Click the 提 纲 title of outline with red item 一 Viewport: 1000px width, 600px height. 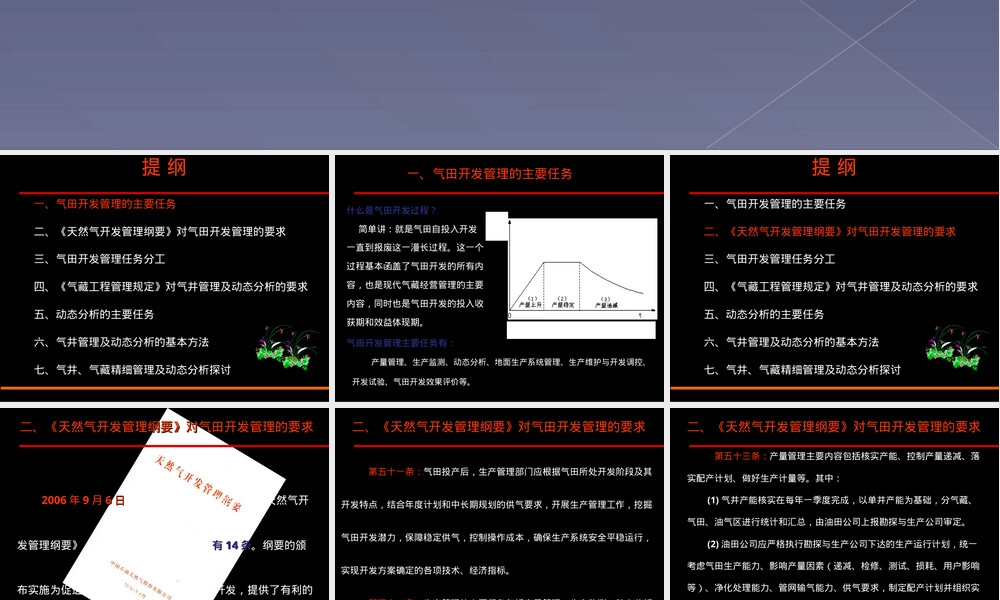coord(165,168)
